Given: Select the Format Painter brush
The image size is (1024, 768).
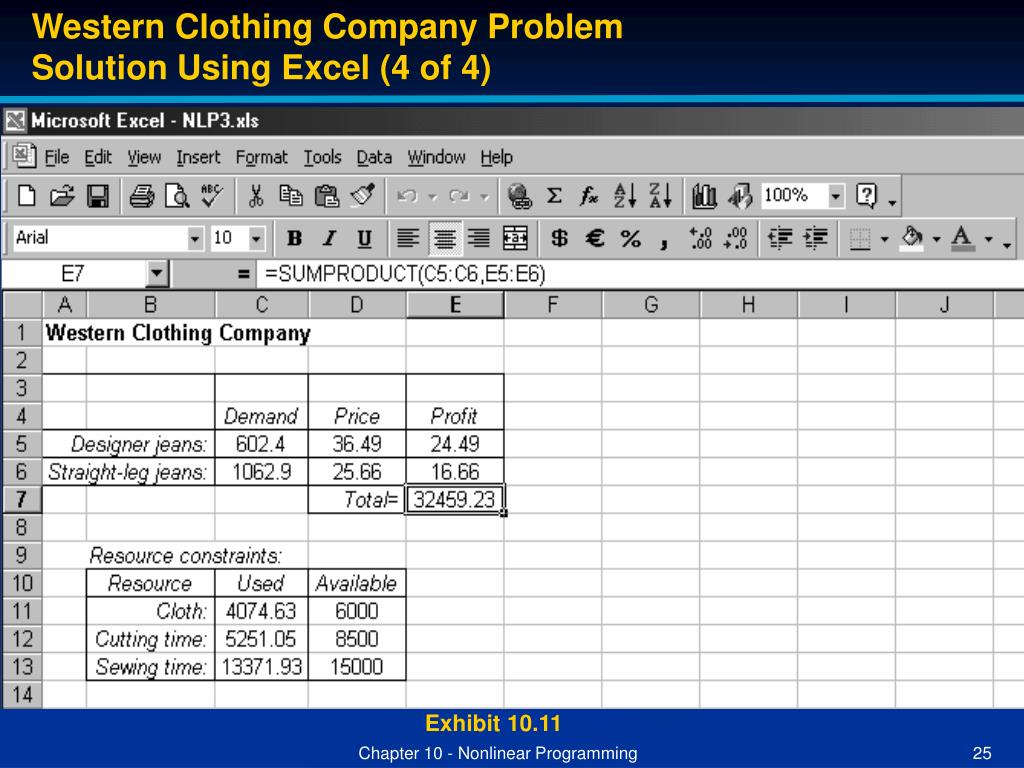Looking at the screenshot, I should click(x=362, y=195).
